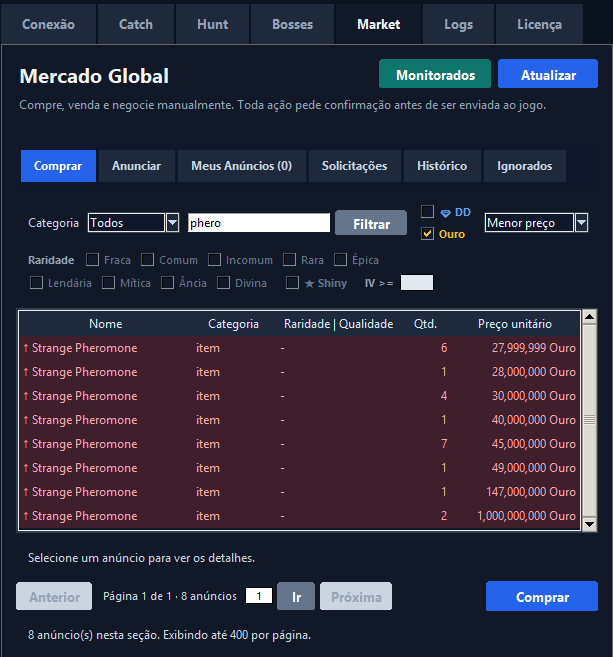Uncheck the Ouro currency checkbox
The image size is (613, 657).
[427, 233]
